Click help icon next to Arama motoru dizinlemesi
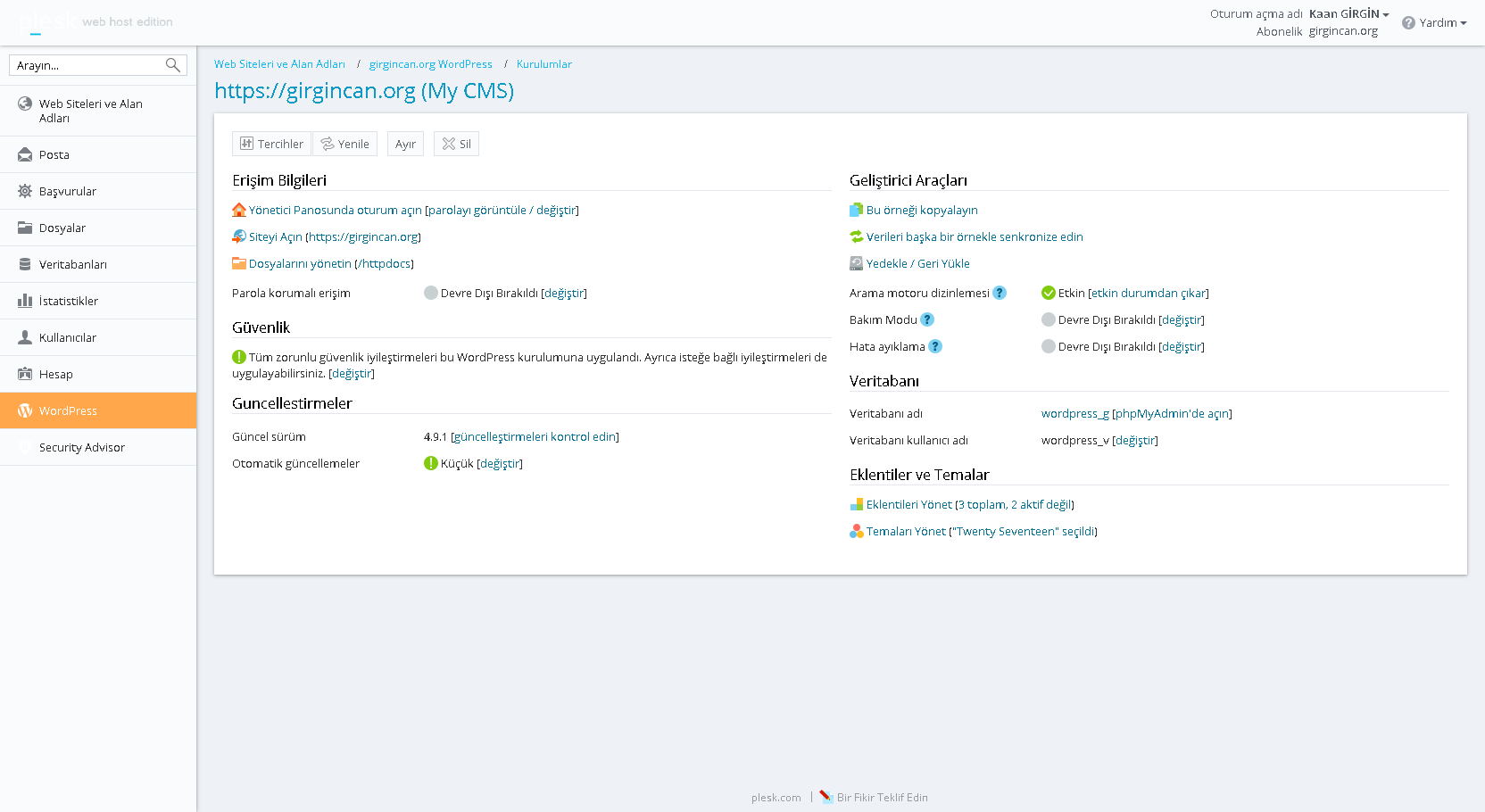 pyautogui.click(x=1000, y=293)
